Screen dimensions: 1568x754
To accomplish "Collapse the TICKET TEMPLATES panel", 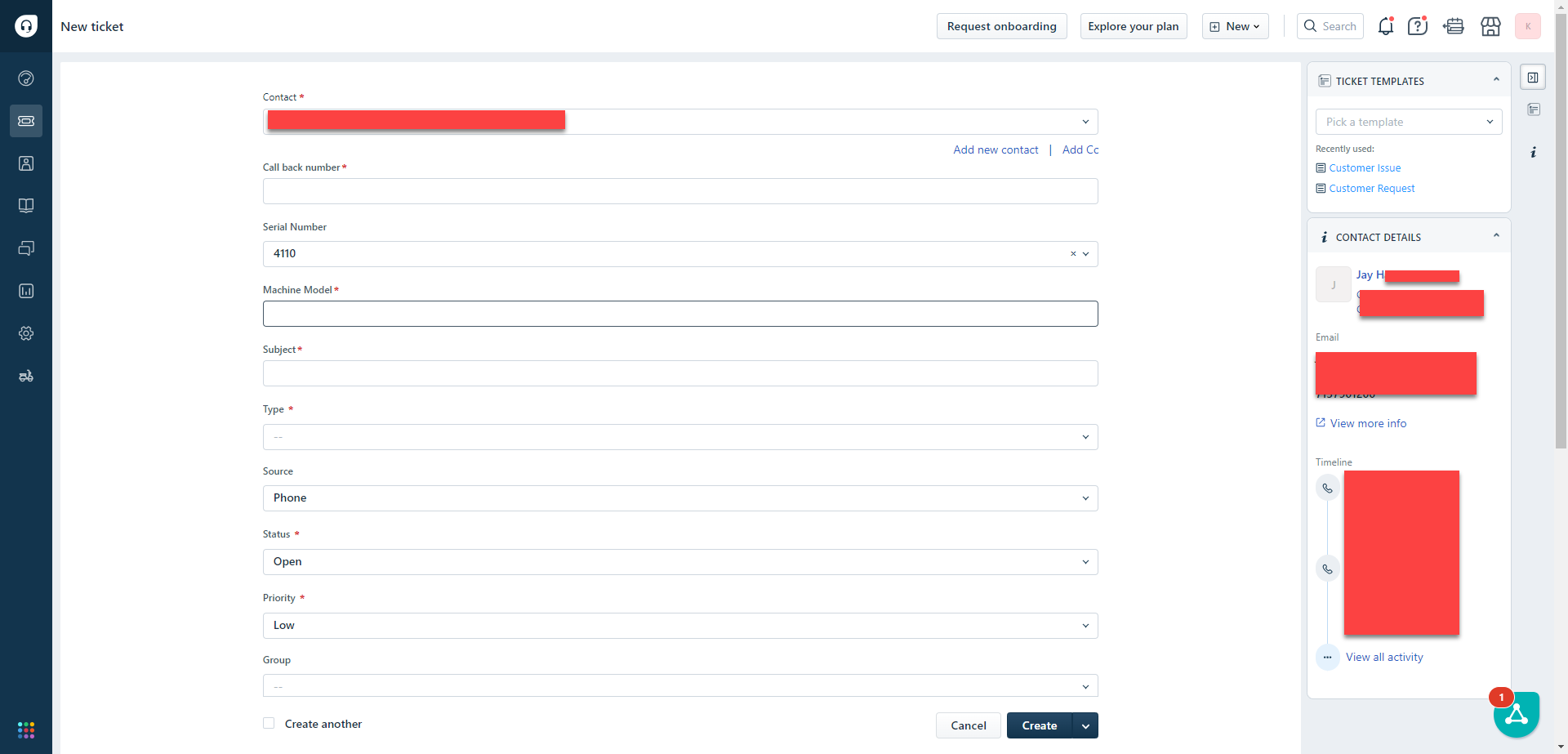I will (x=1496, y=78).
